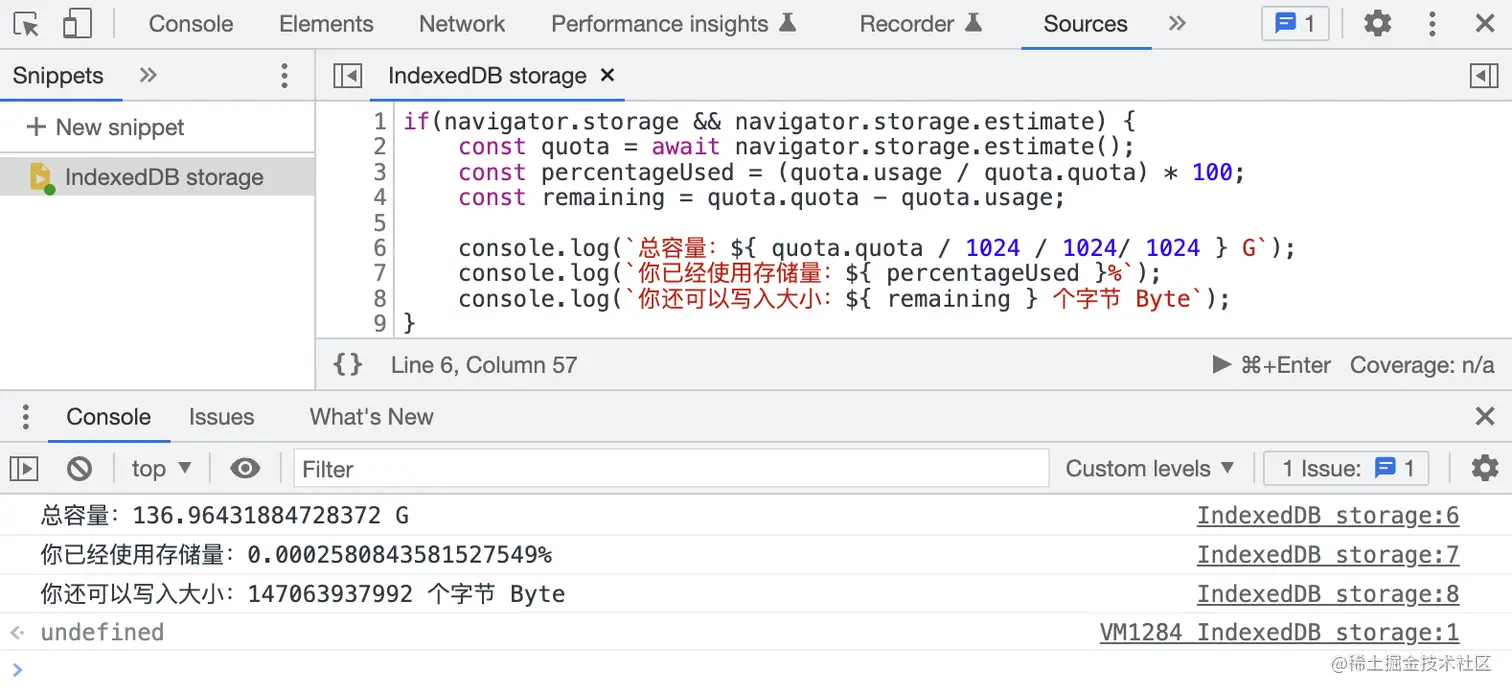Hide the navigator sidebar pane

[x=347, y=76]
